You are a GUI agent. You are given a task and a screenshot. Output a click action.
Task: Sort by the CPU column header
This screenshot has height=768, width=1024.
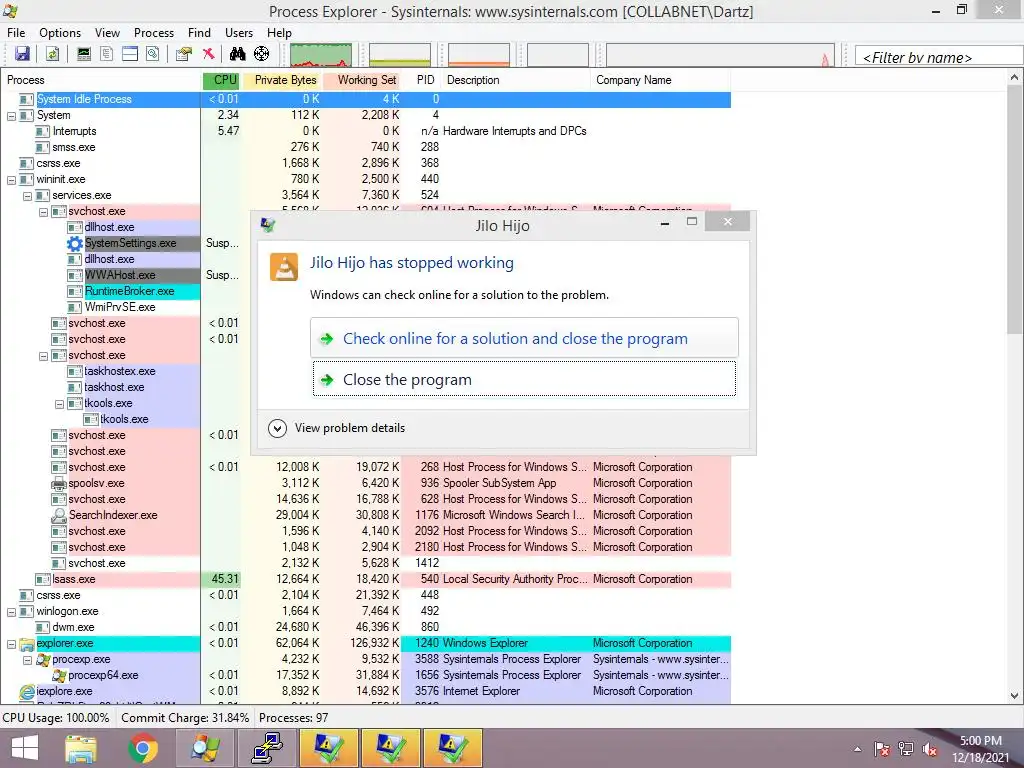pyautogui.click(x=221, y=80)
